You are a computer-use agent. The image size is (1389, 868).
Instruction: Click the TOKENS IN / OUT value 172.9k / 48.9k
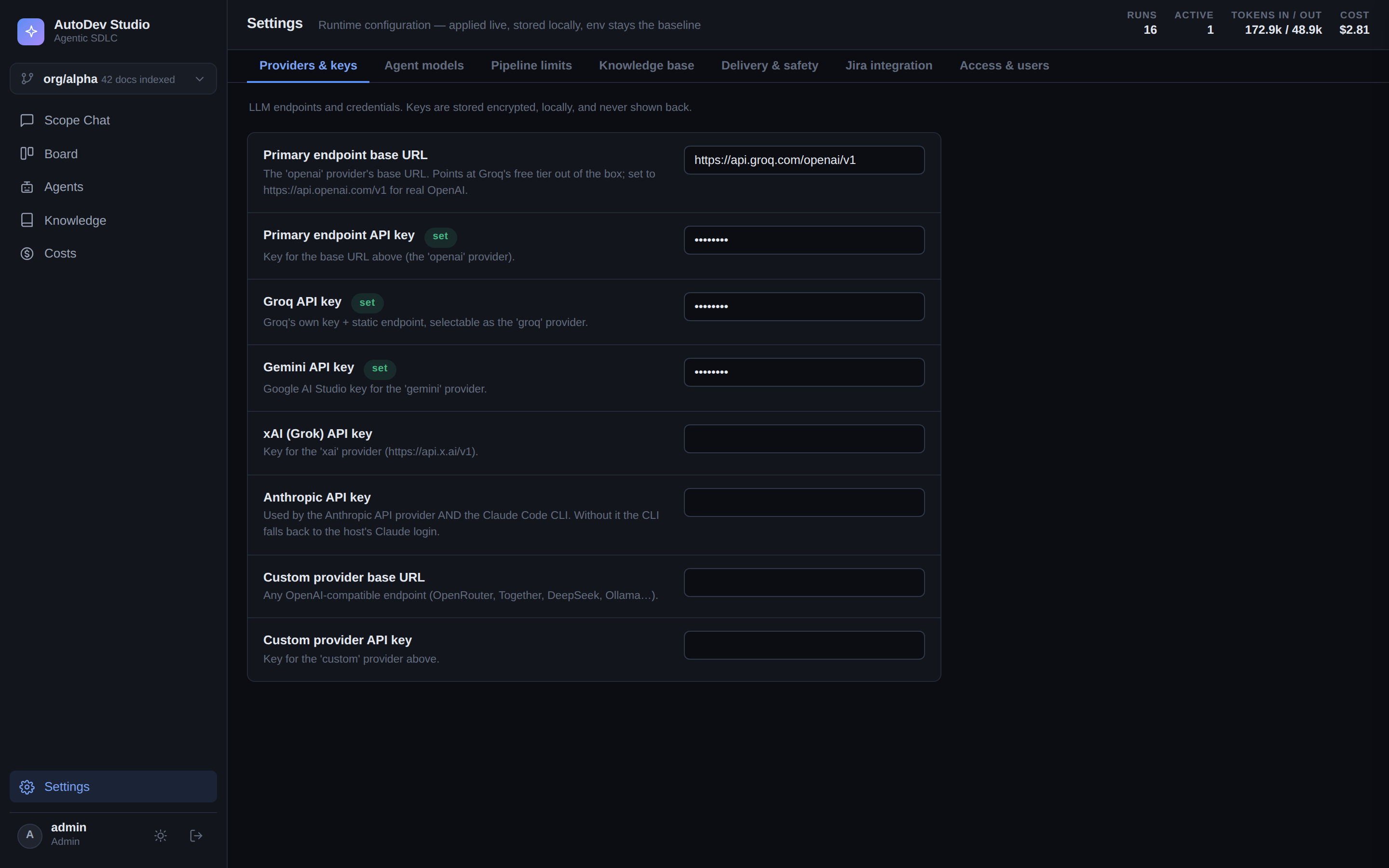point(1283,30)
